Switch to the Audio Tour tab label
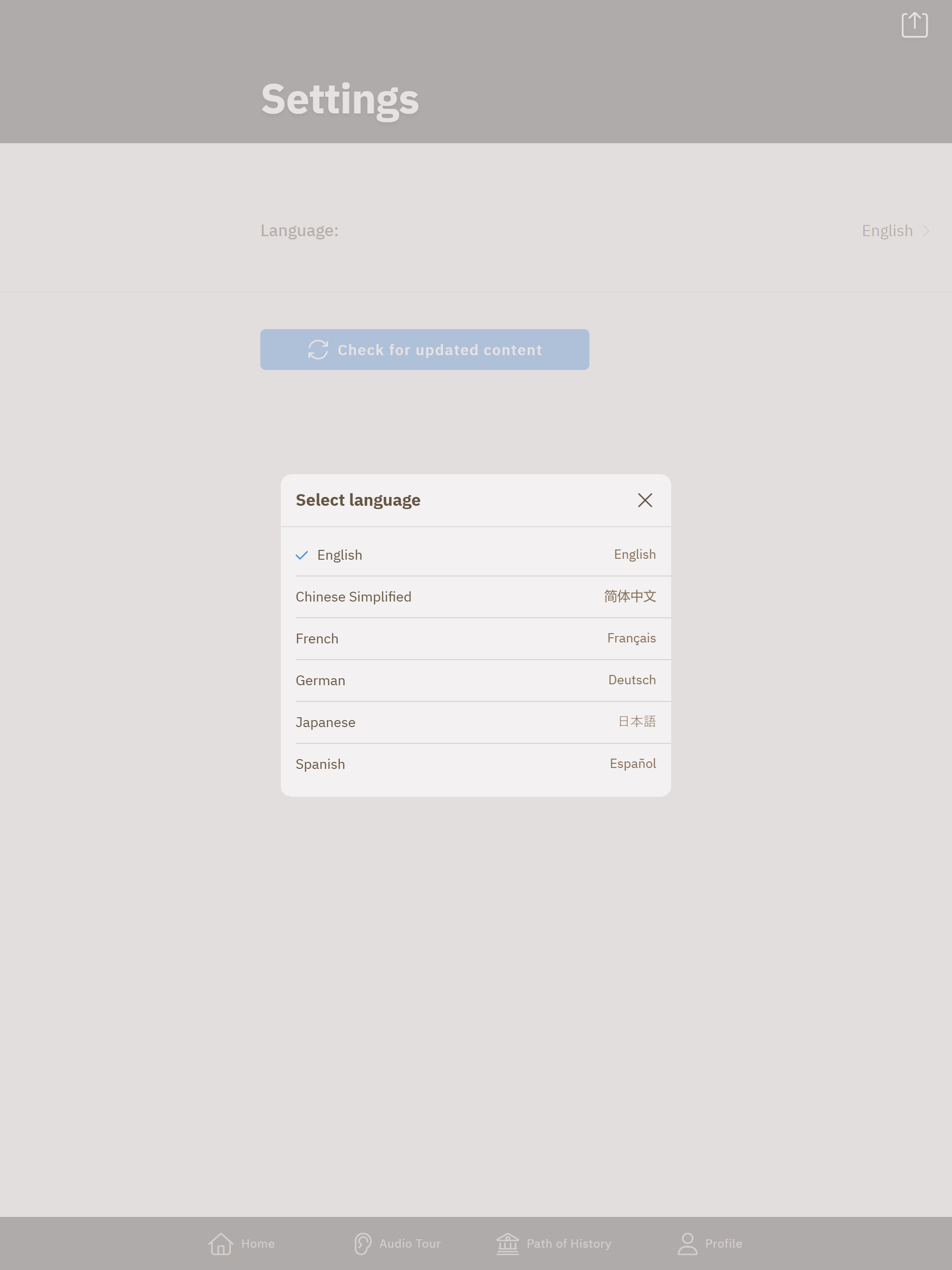 coord(410,1244)
